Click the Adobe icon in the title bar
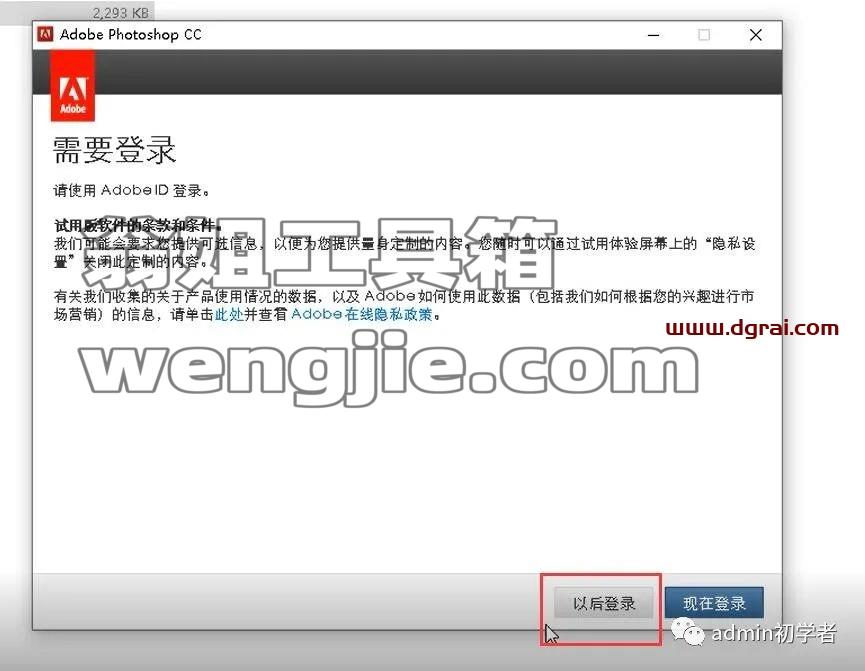Image resolution: width=865 pixels, height=671 pixels. (x=45, y=34)
